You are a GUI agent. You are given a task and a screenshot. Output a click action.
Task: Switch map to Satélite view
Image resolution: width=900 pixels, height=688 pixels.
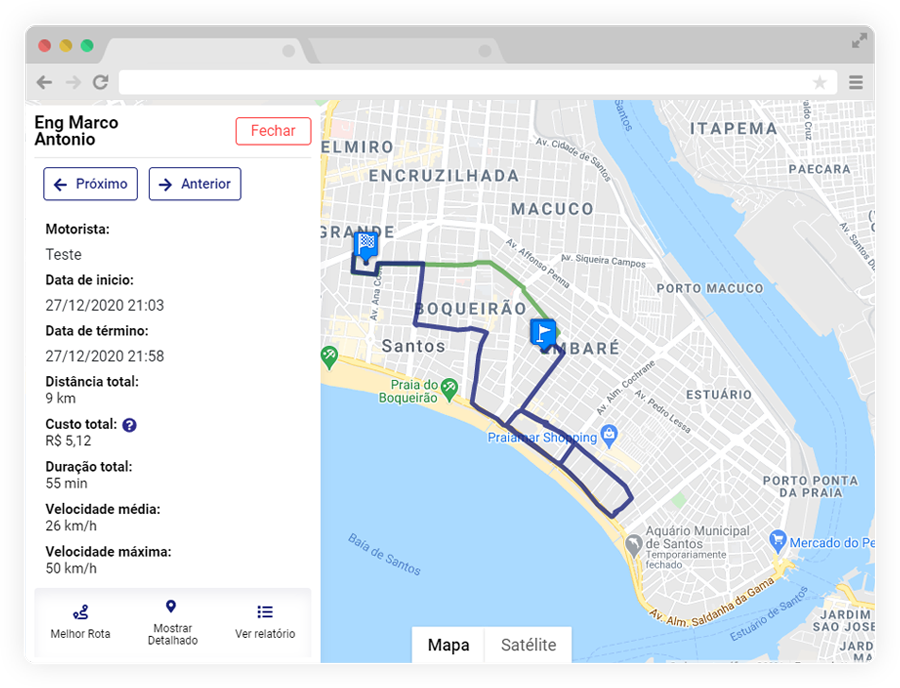pos(529,645)
